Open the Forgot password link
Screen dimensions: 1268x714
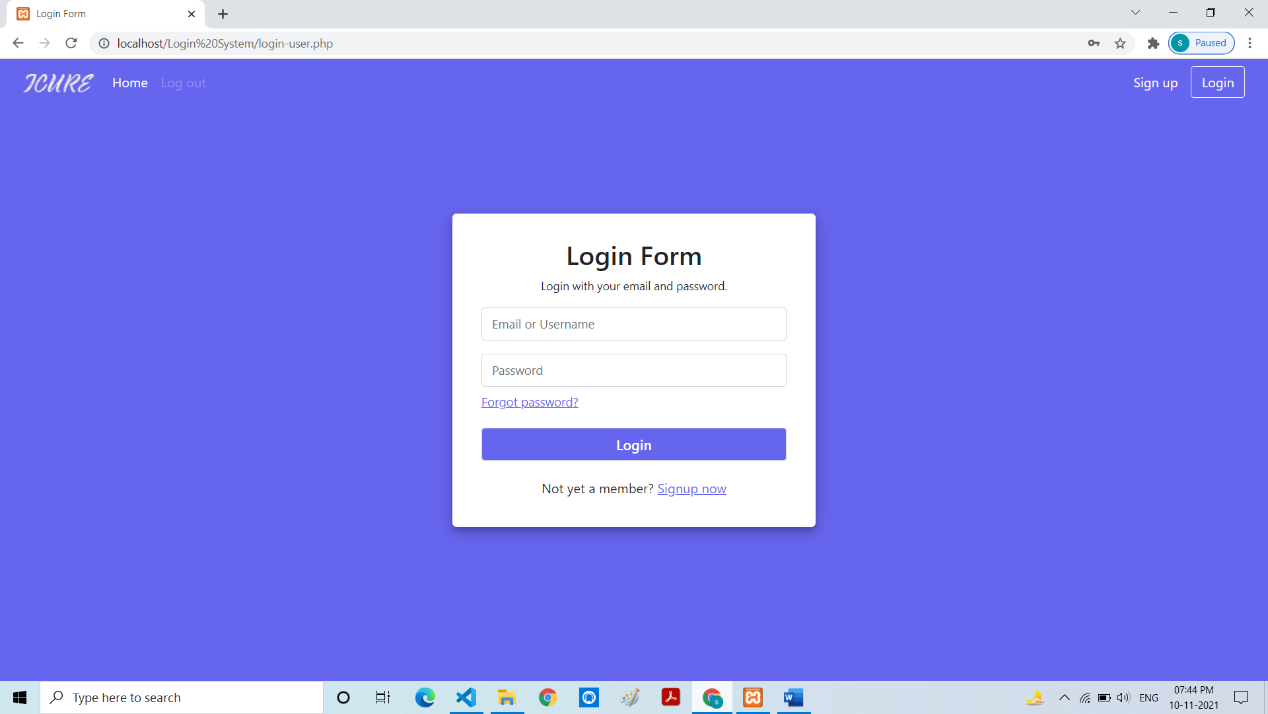coord(530,402)
